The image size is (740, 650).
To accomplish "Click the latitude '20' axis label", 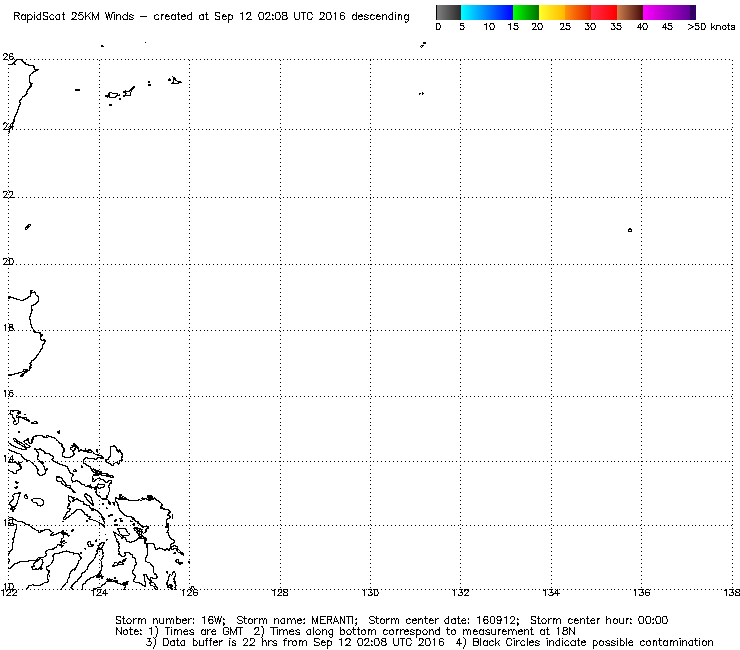I will pos(8,261).
